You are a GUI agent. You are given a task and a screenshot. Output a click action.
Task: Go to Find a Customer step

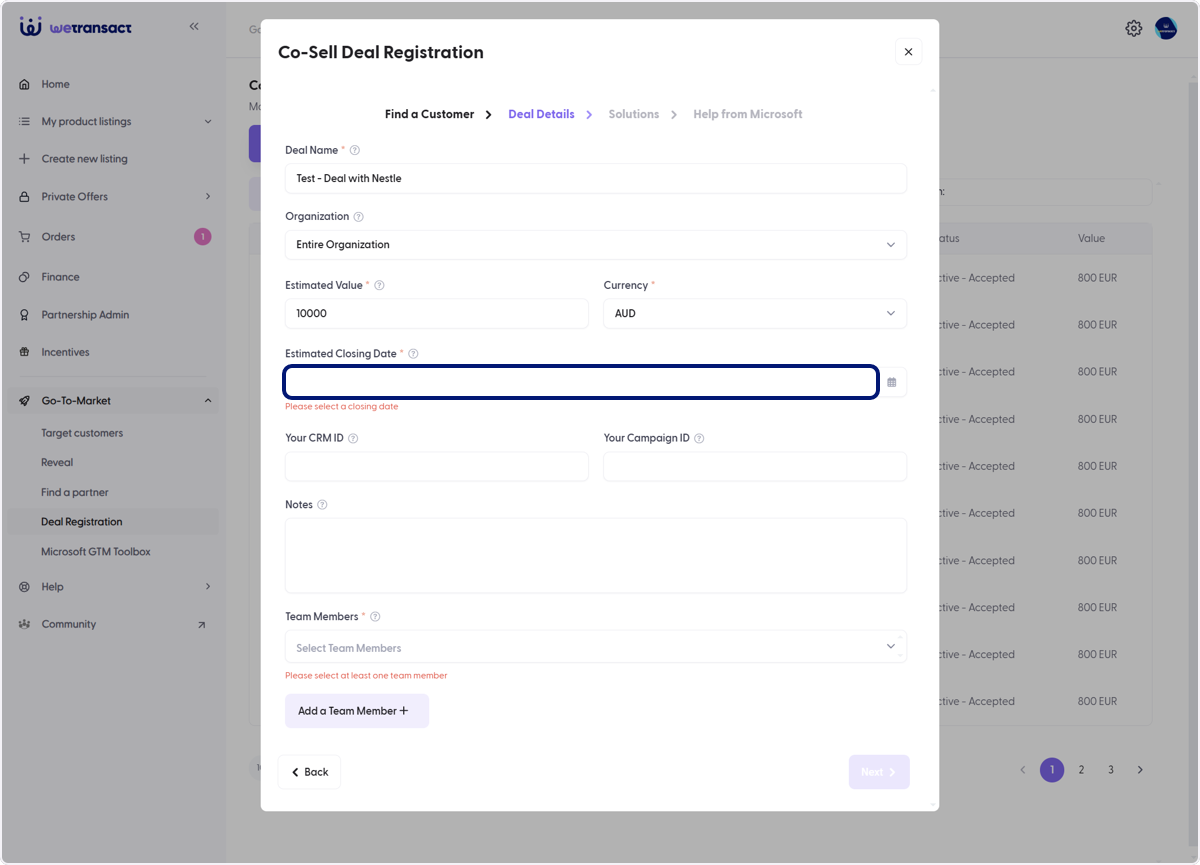[x=429, y=114]
